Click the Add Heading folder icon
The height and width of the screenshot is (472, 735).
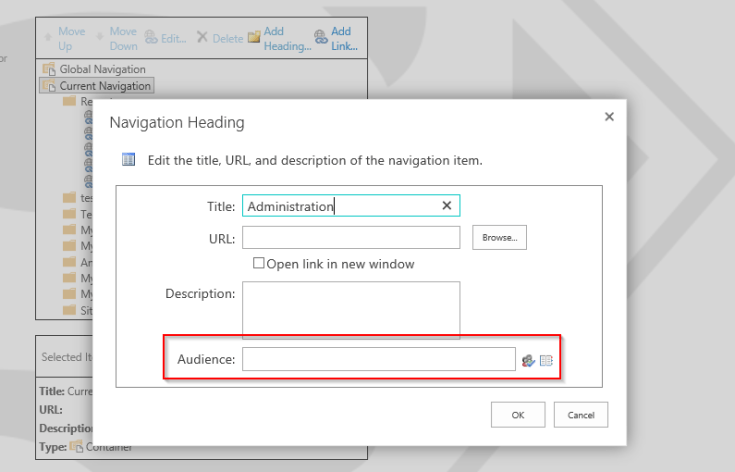click(x=254, y=37)
